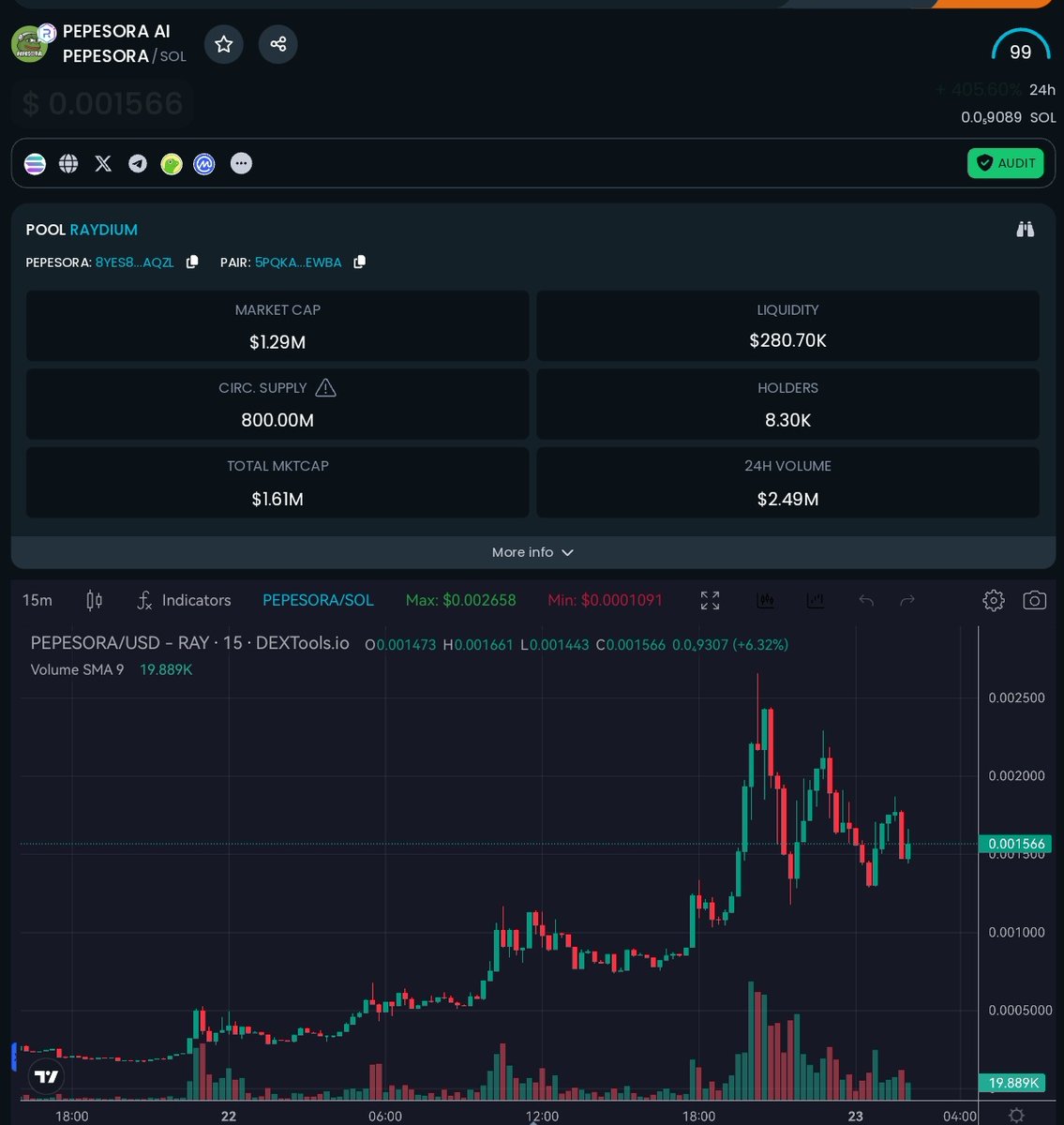Toggle chart fullscreen mode icon
1064x1125 pixels.
click(x=711, y=600)
